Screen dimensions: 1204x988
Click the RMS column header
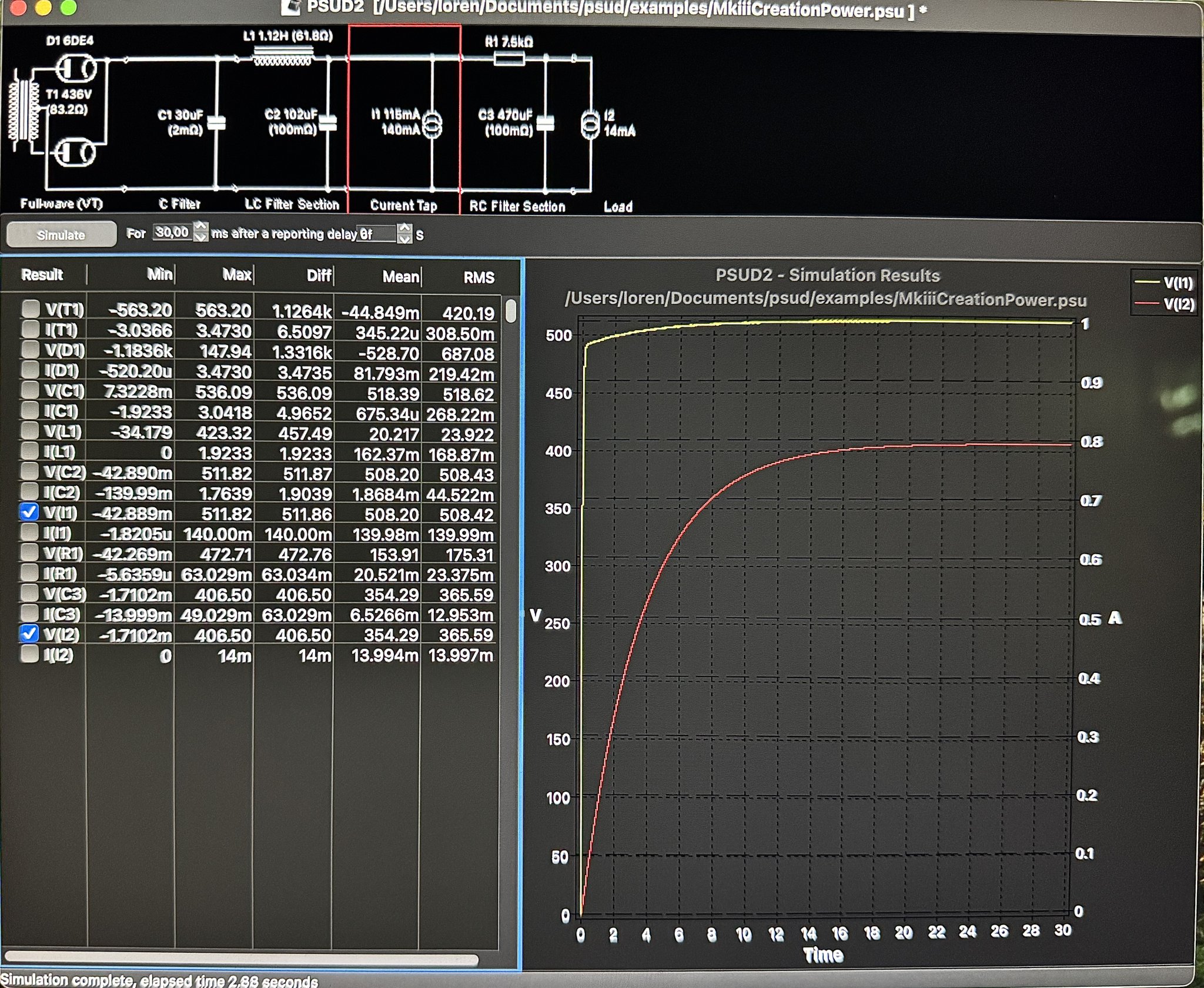click(x=479, y=277)
